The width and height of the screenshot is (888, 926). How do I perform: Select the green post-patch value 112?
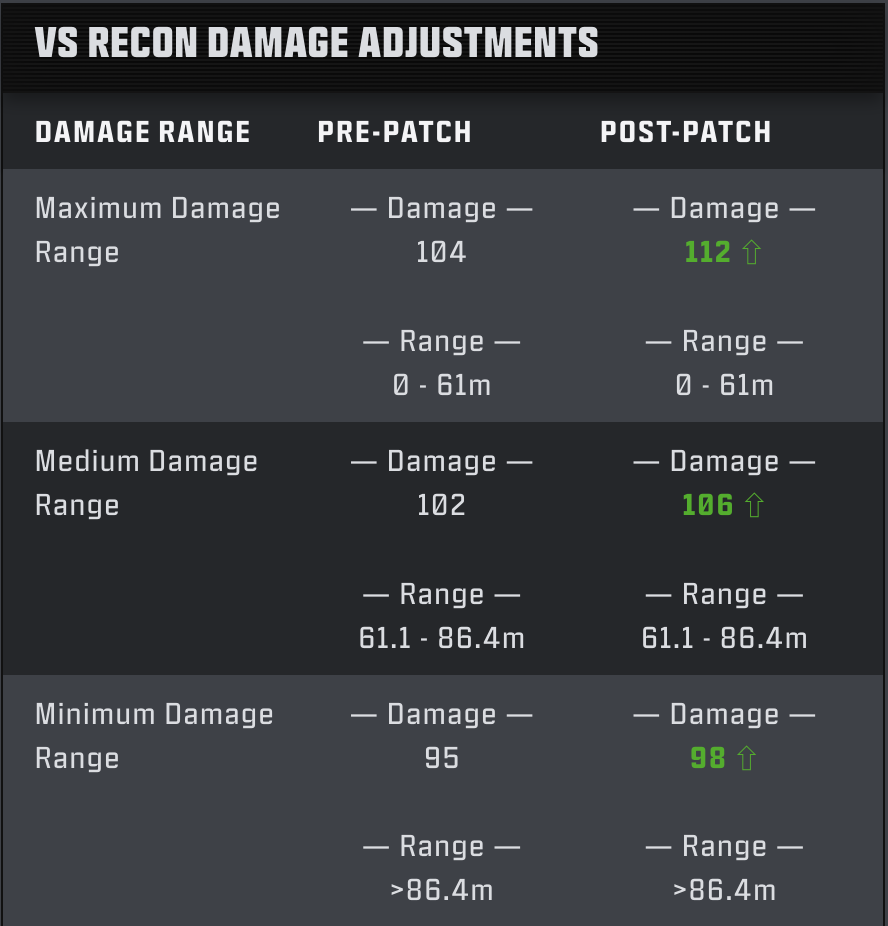pos(708,252)
